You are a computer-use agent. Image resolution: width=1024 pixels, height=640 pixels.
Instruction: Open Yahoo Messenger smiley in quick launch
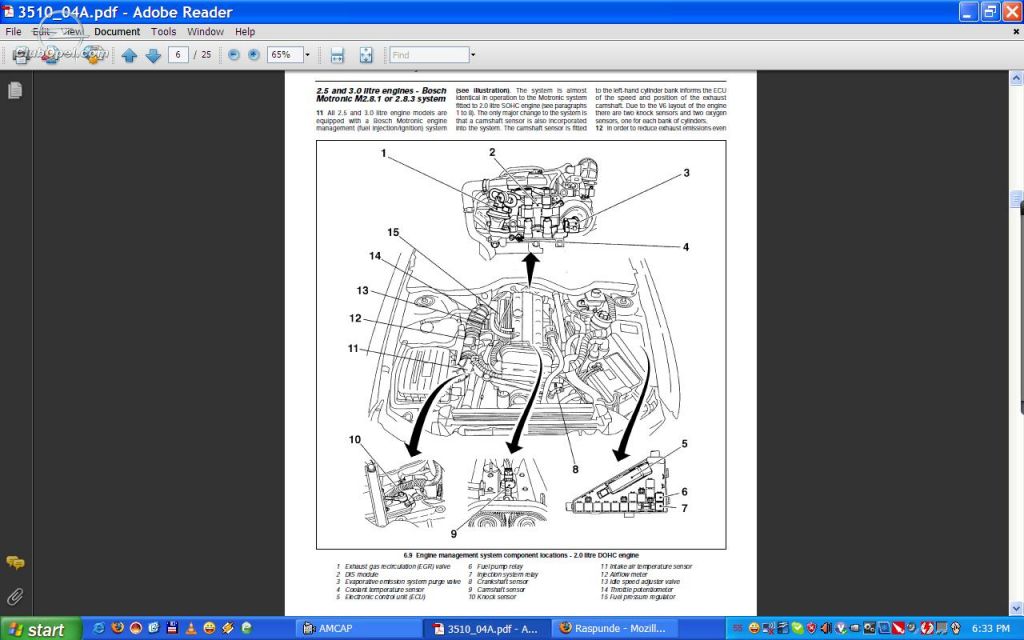[x=209, y=628]
